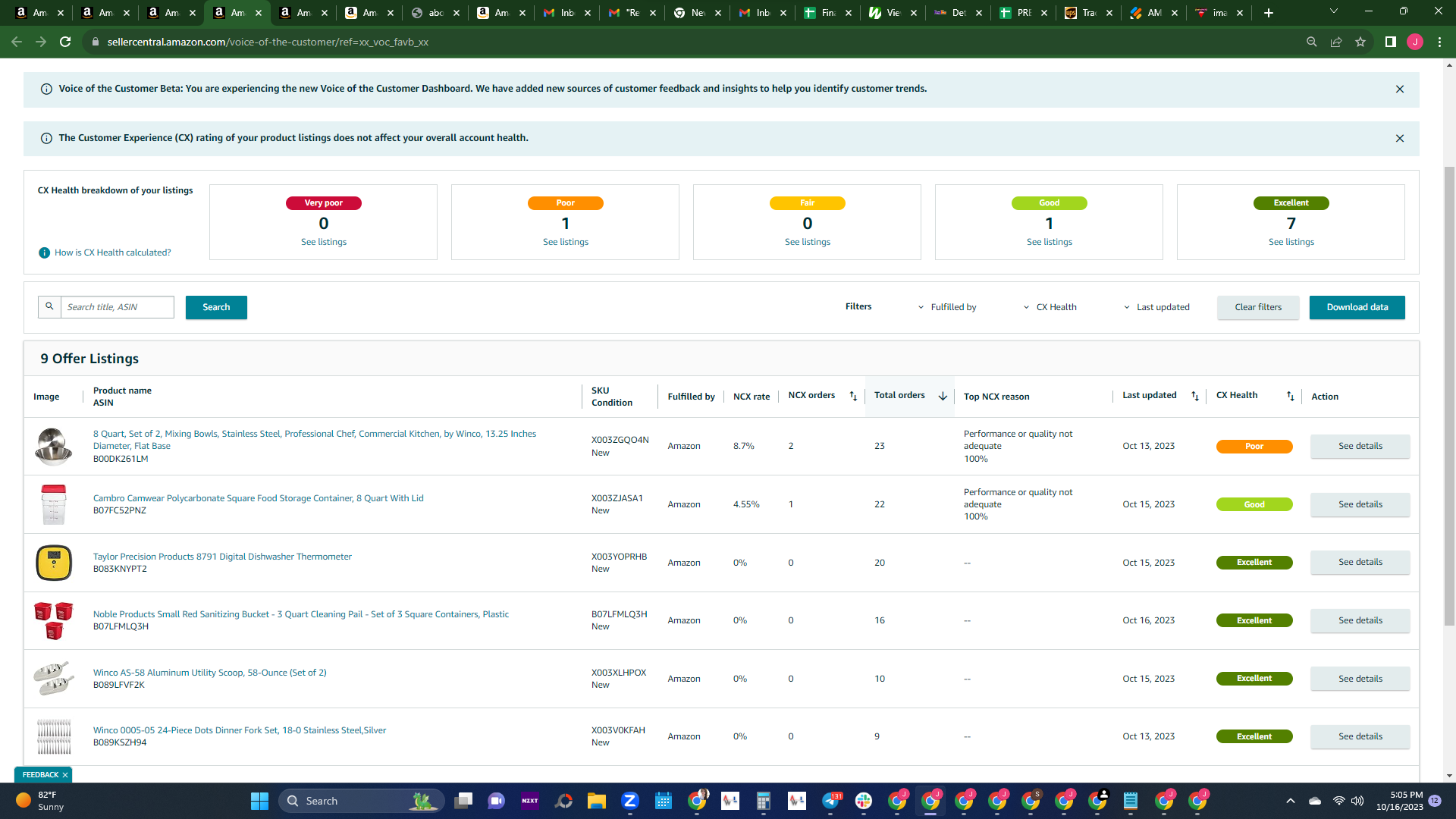This screenshot has width=1456, height=819.
Task: Click the Search title, ASIN input field
Action: pos(118,307)
